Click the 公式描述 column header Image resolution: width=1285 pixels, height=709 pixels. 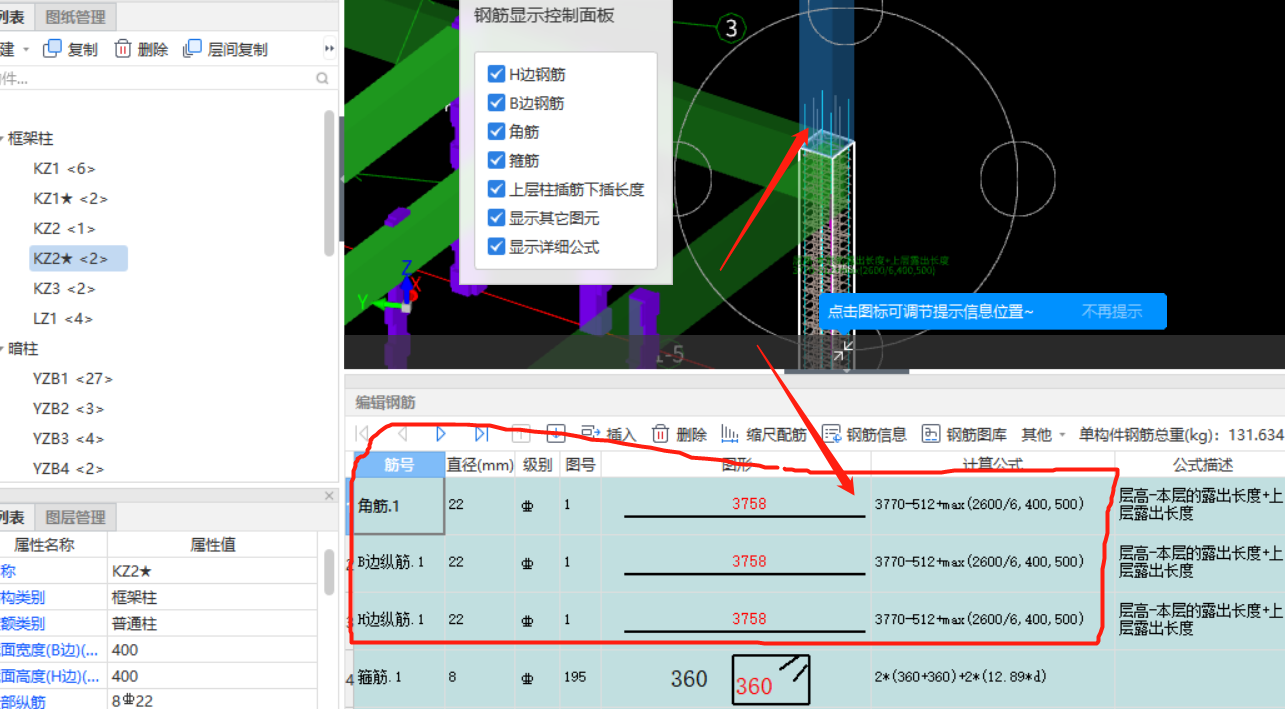[1202, 464]
